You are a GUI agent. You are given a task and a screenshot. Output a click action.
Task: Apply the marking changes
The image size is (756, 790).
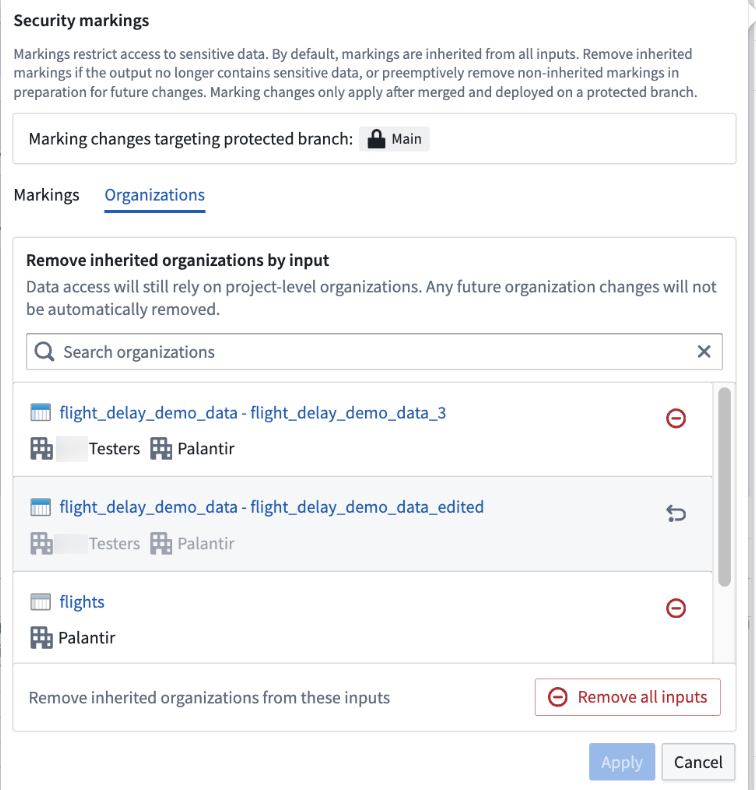click(x=622, y=762)
